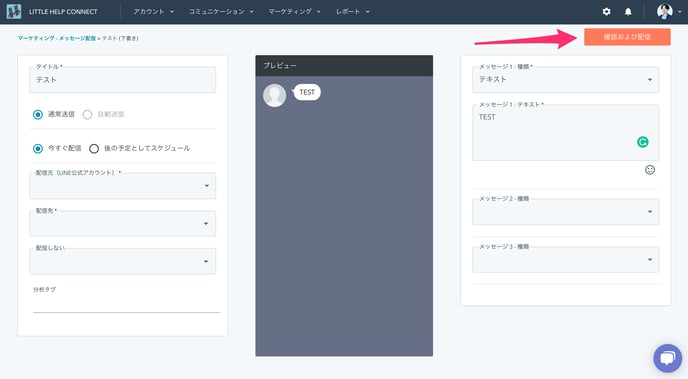
Task: Open the emoji picker smiley icon
Action: pos(650,170)
